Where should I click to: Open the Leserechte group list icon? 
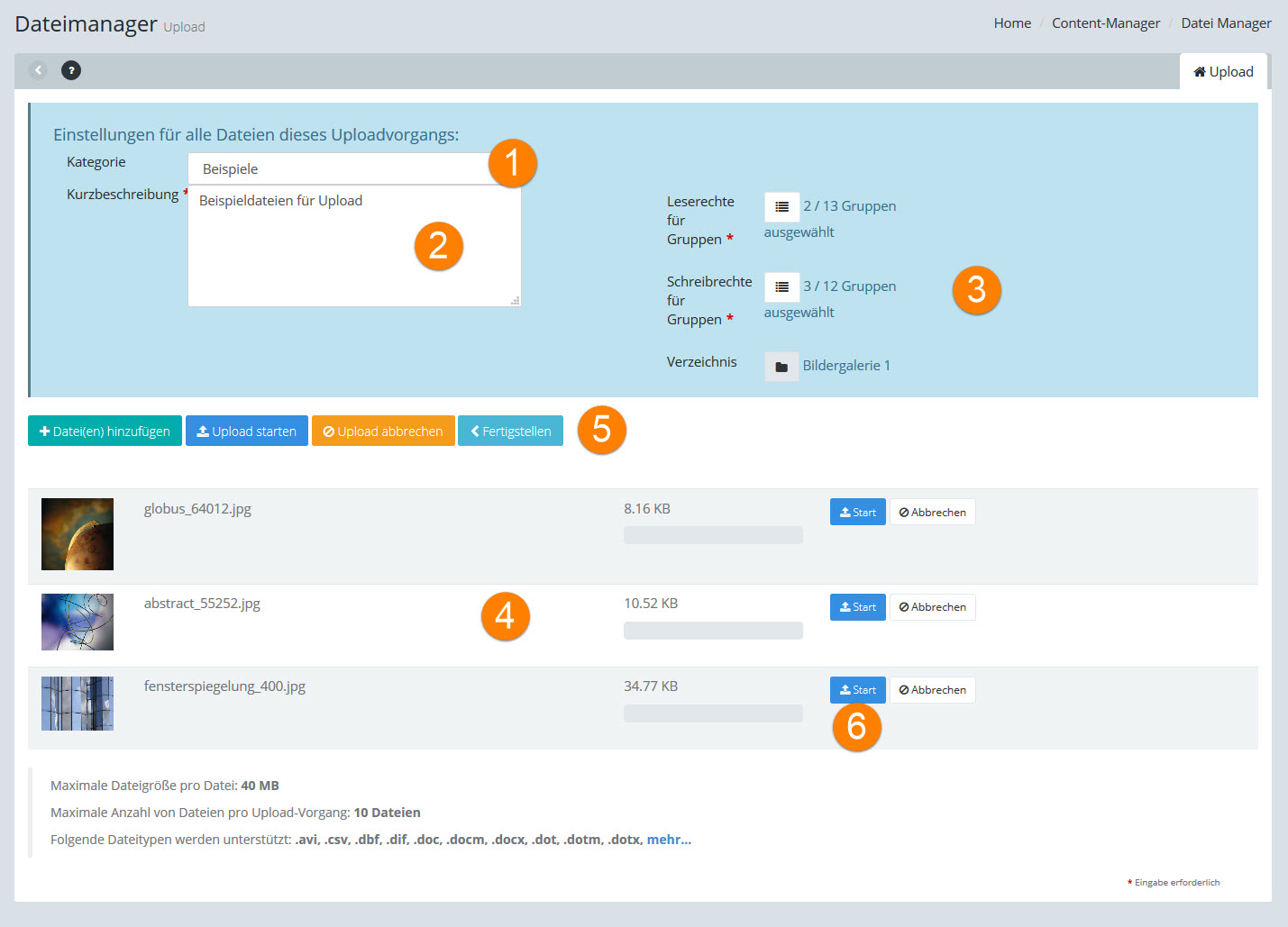click(781, 207)
